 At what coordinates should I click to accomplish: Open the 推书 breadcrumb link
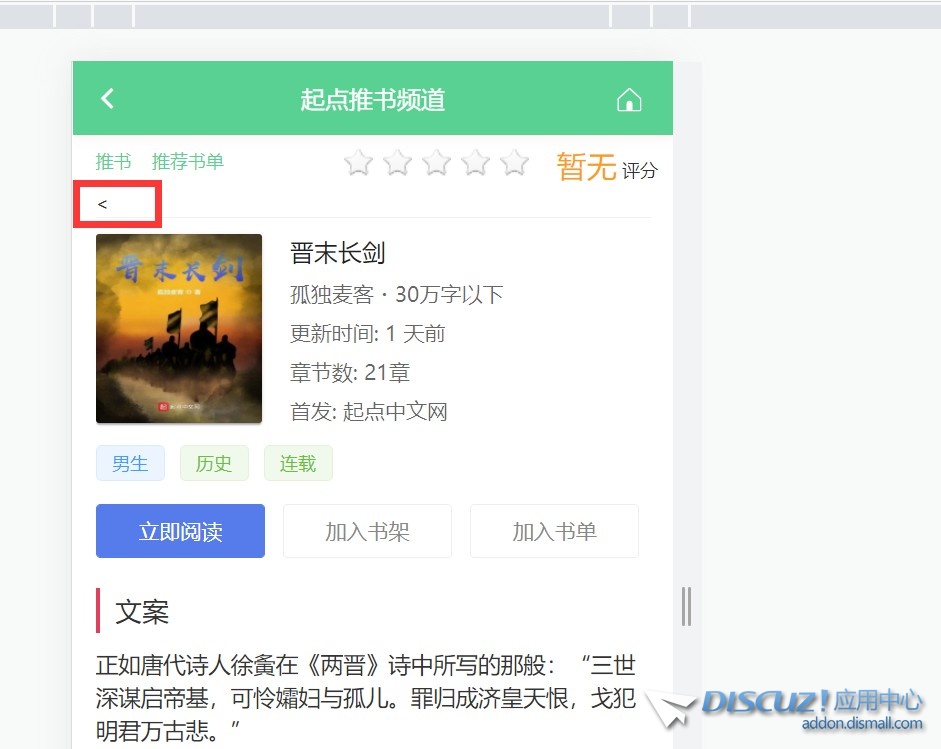point(113,161)
